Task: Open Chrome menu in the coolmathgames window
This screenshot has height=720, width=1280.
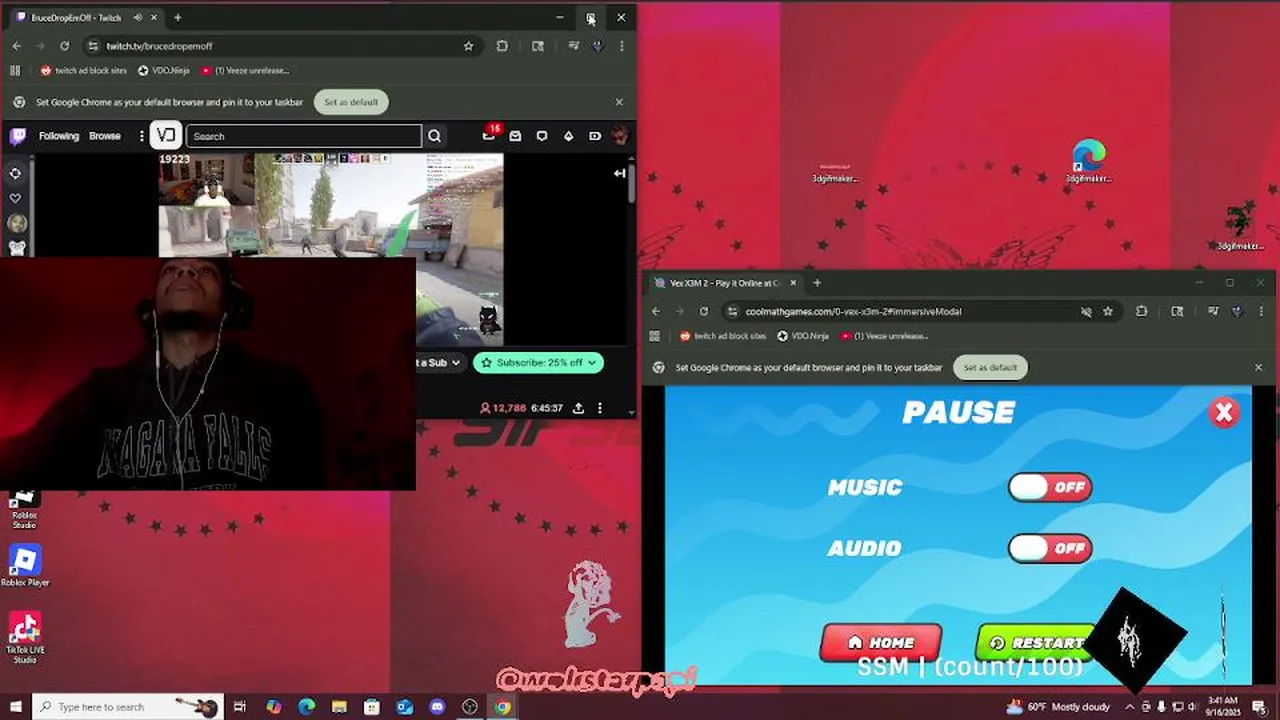Action: (x=1261, y=311)
